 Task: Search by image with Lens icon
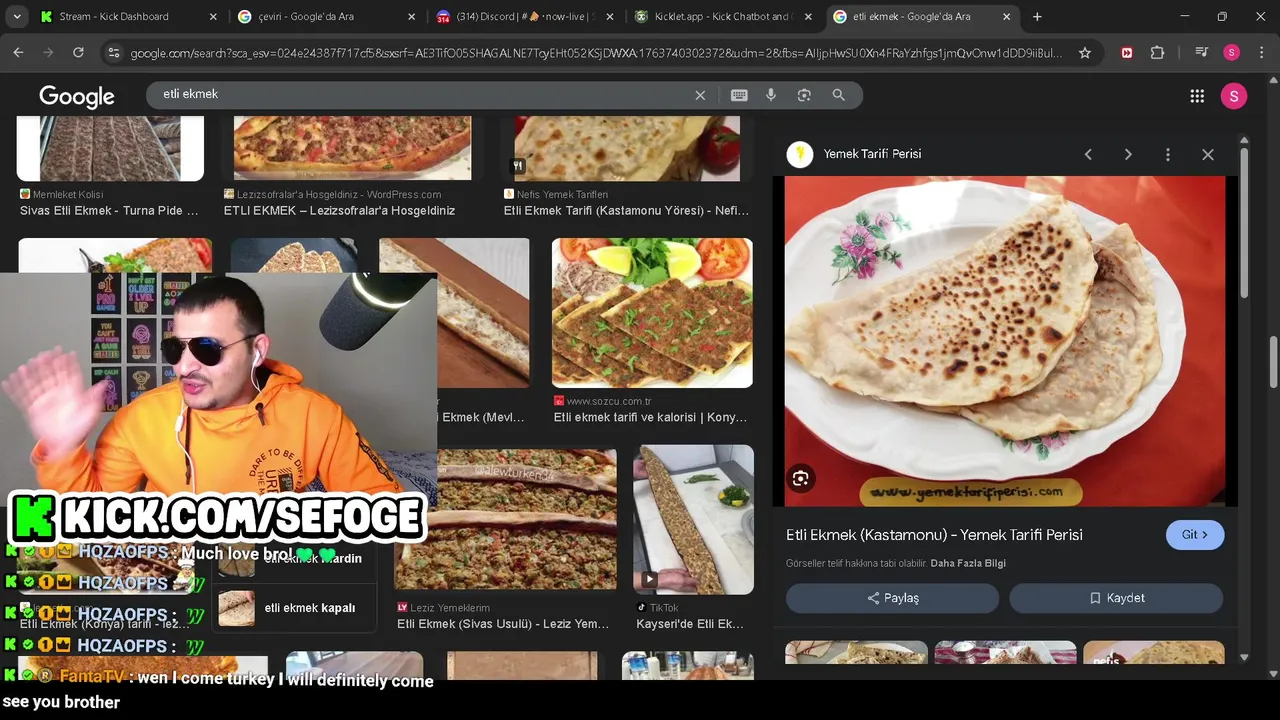pos(804,95)
